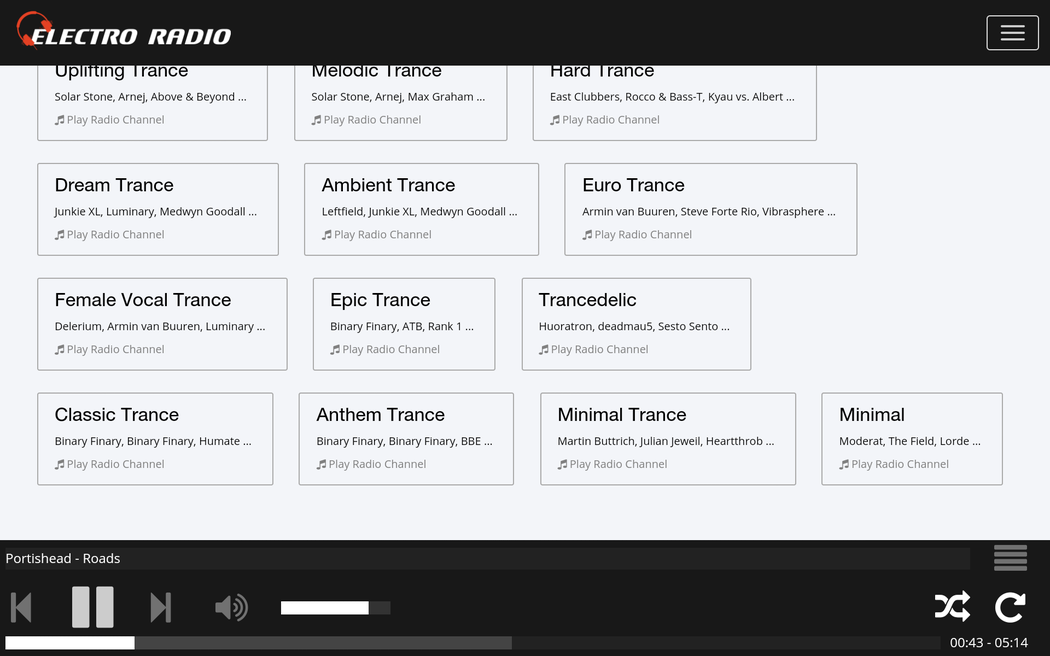Seek within the track progress bar

[472, 643]
